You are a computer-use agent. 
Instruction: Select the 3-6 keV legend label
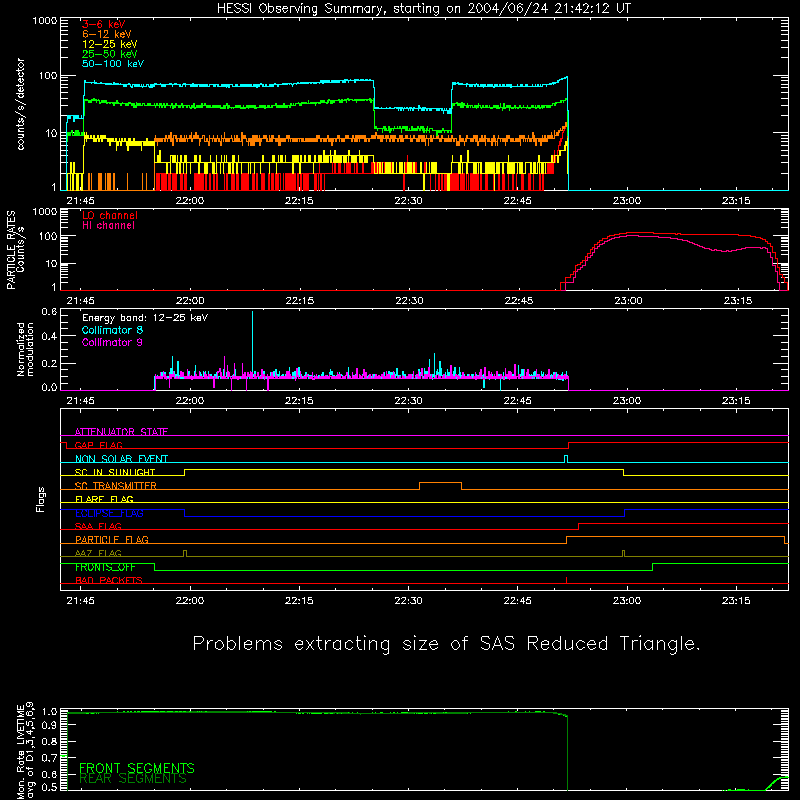click(104, 24)
